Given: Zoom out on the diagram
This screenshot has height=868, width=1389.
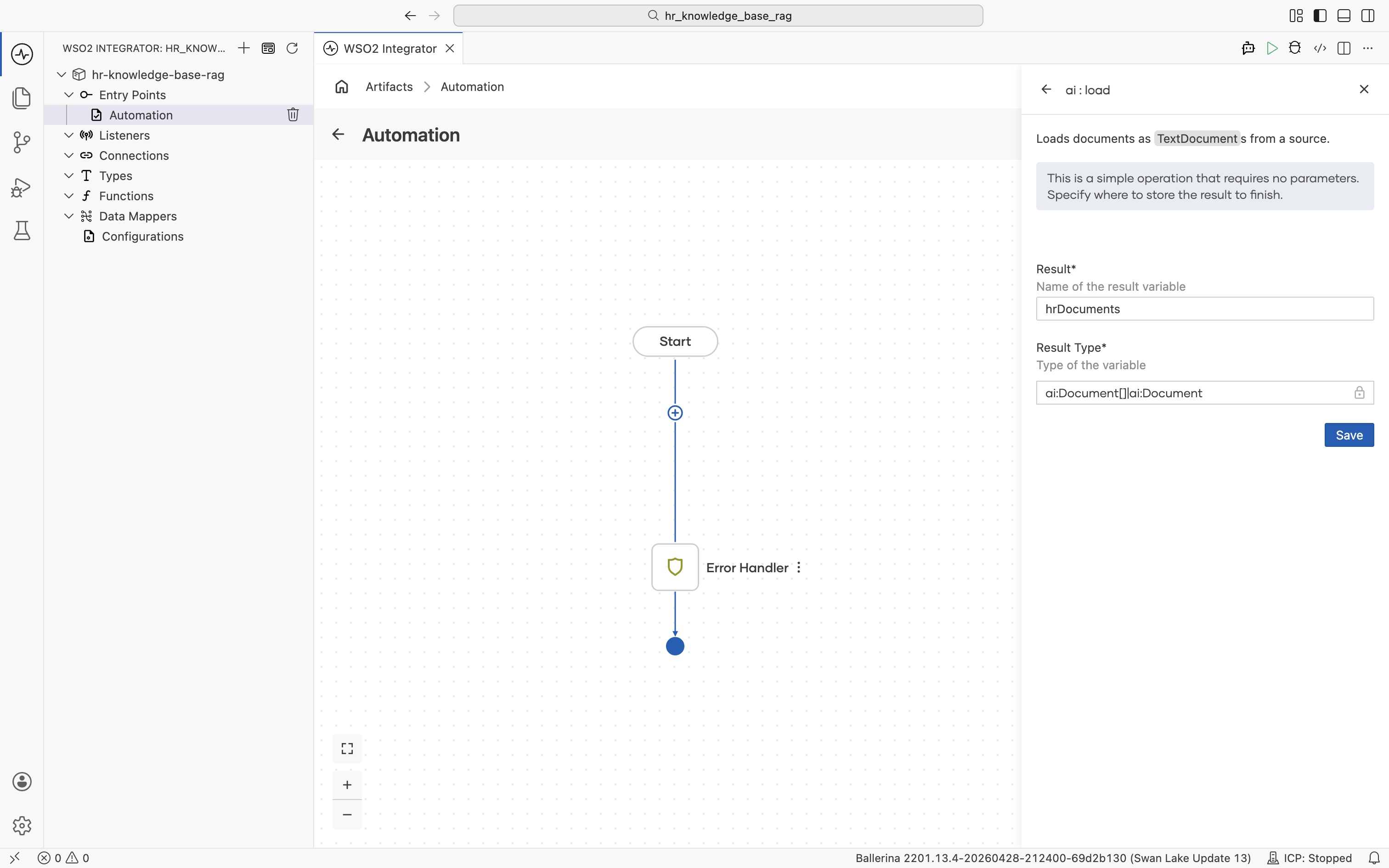Looking at the screenshot, I should pyautogui.click(x=347, y=815).
